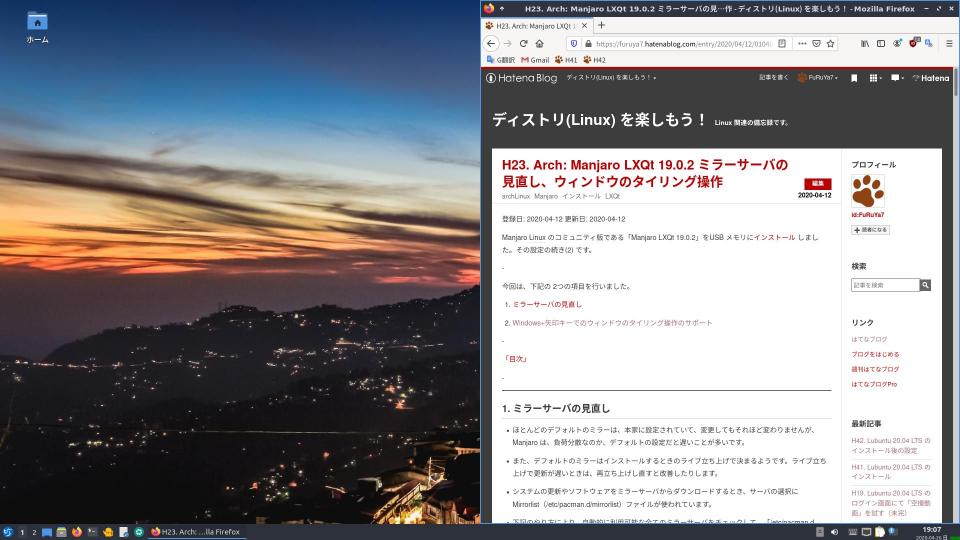Click the clipboard tray icon
This screenshot has height=540, width=960.
880,532
